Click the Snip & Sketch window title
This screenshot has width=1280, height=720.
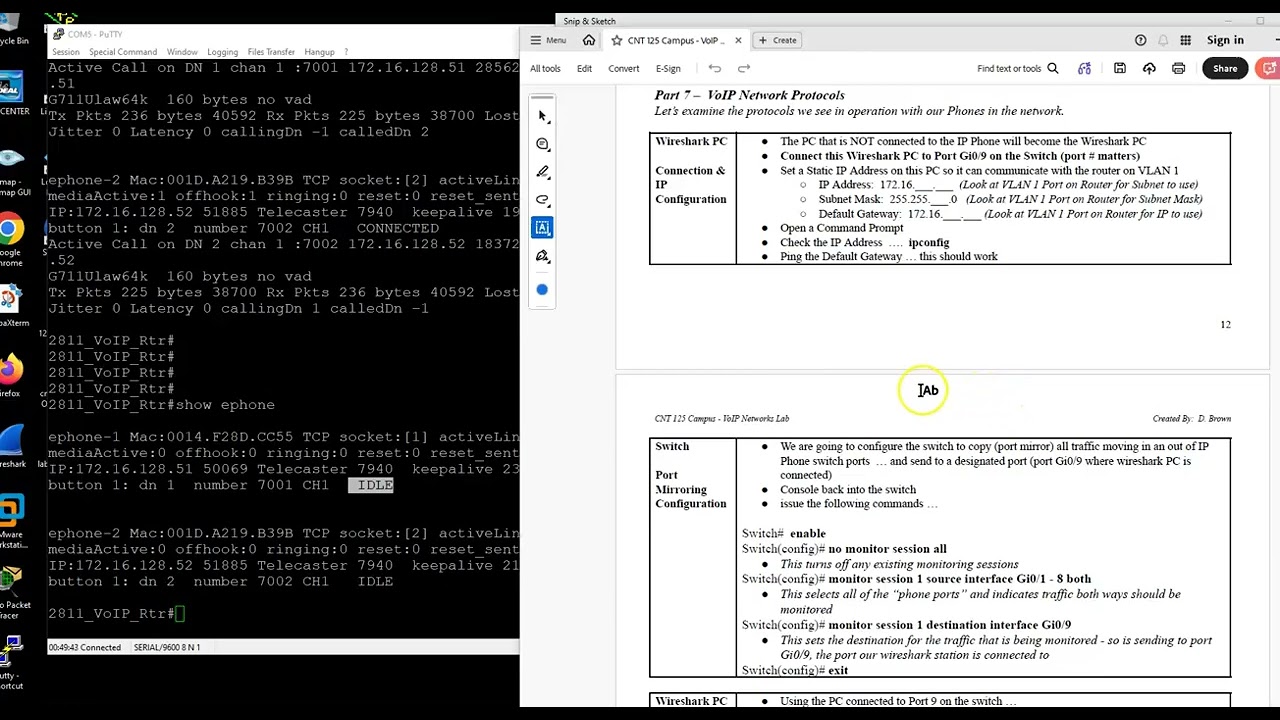coord(589,21)
